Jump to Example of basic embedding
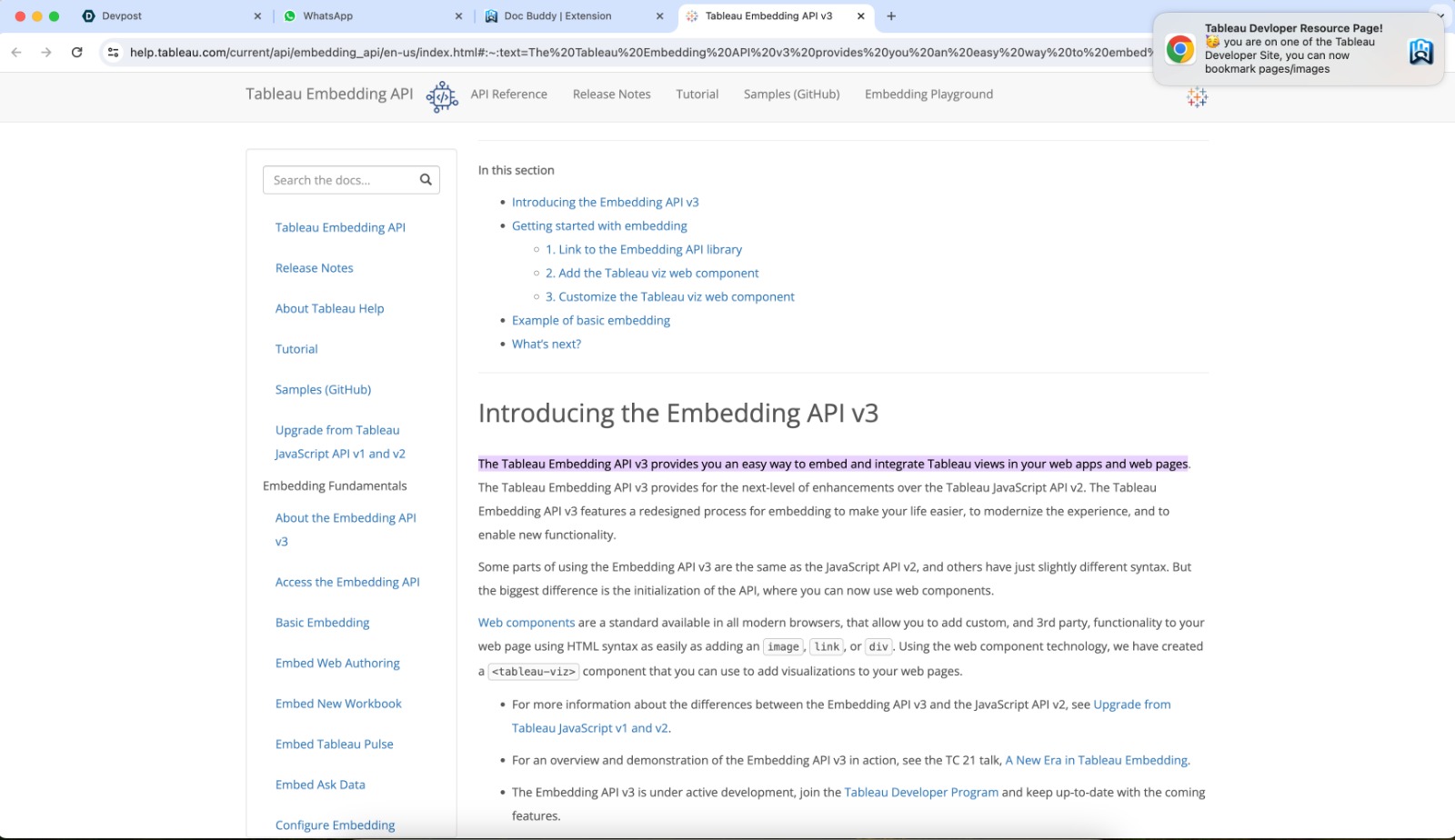The height and width of the screenshot is (840, 1455). click(x=591, y=321)
